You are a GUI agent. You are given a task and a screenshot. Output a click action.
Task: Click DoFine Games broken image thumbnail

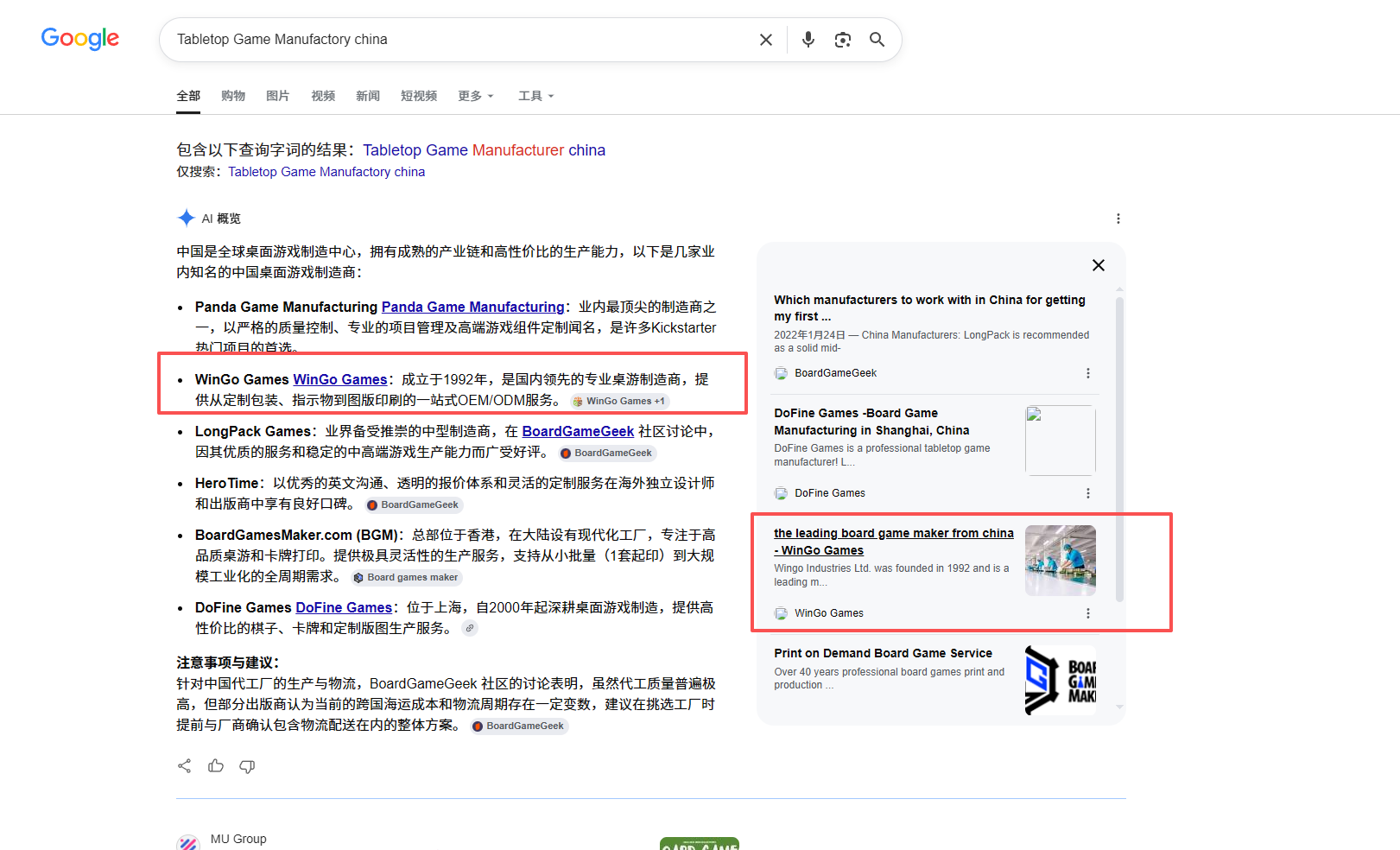tap(1061, 441)
